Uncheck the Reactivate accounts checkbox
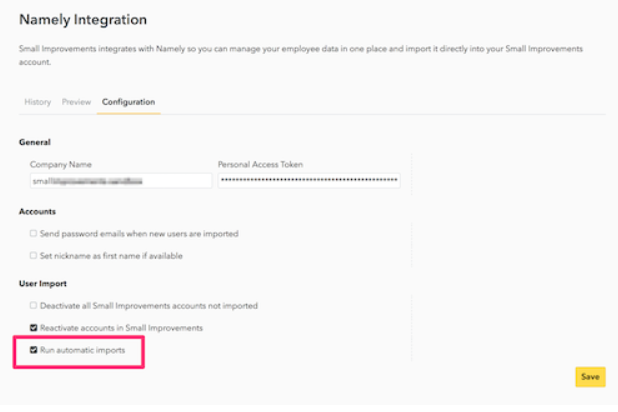The width and height of the screenshot is (618, 412). 33,328
